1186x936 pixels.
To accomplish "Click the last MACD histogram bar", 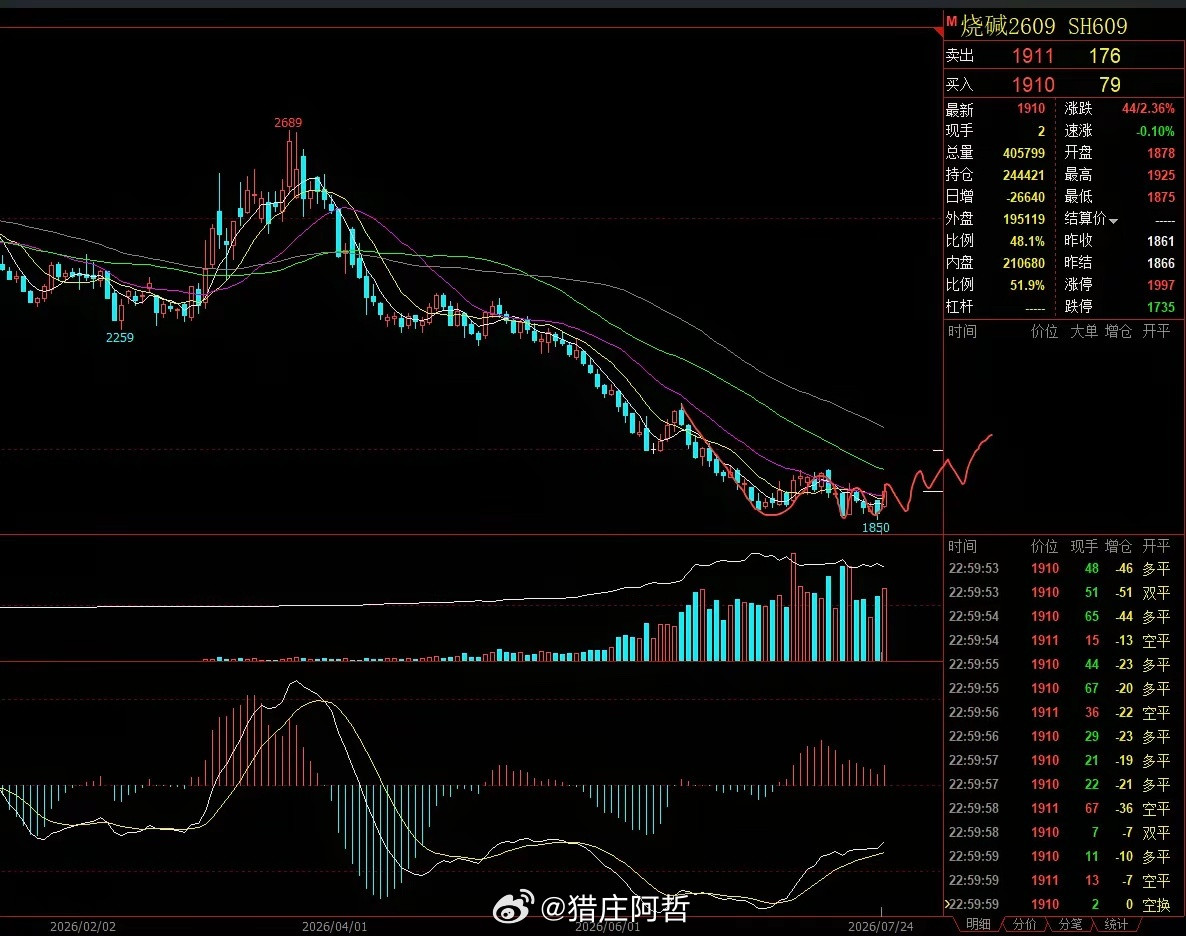I will [884, 775].
